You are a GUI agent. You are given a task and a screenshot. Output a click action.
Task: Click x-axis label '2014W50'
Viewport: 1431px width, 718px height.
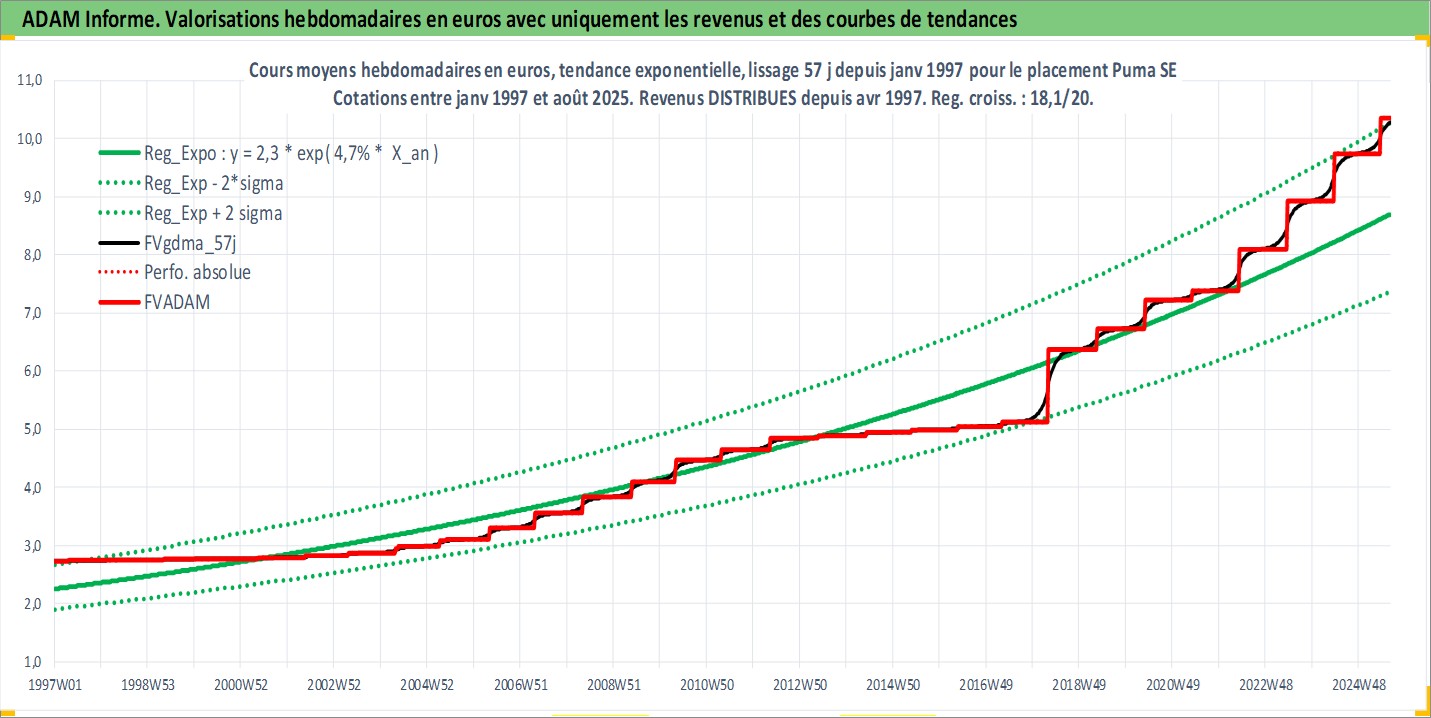point(892,685)
